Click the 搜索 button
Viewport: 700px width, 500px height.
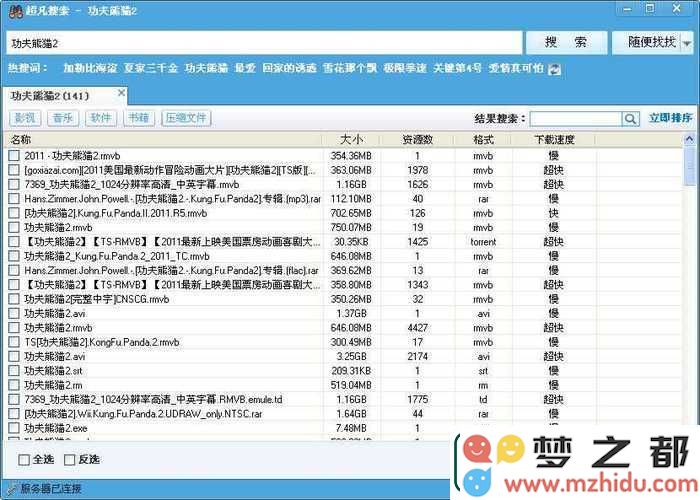pos(566,43)
